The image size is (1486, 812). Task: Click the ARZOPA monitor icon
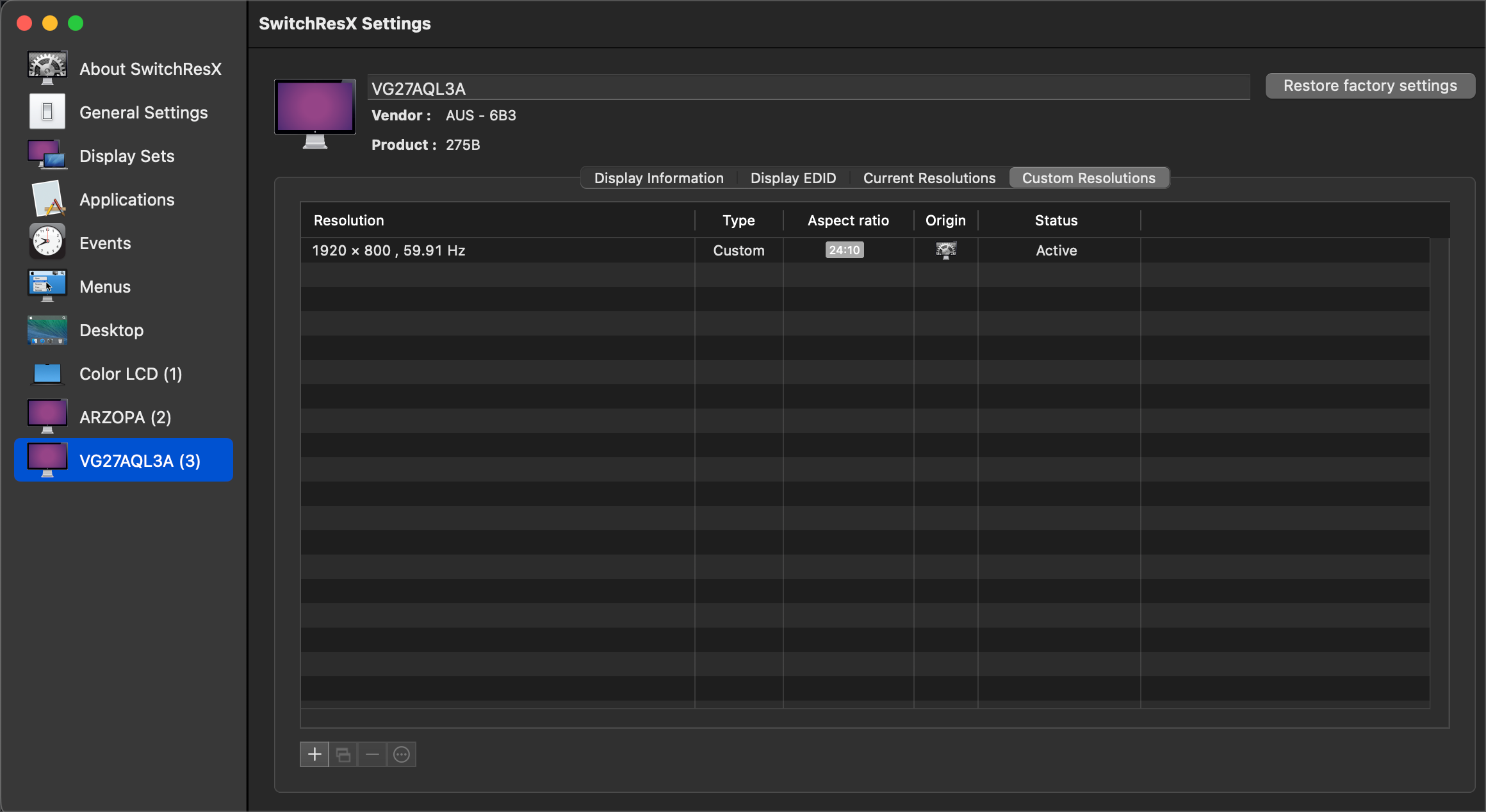click(47, 416)
